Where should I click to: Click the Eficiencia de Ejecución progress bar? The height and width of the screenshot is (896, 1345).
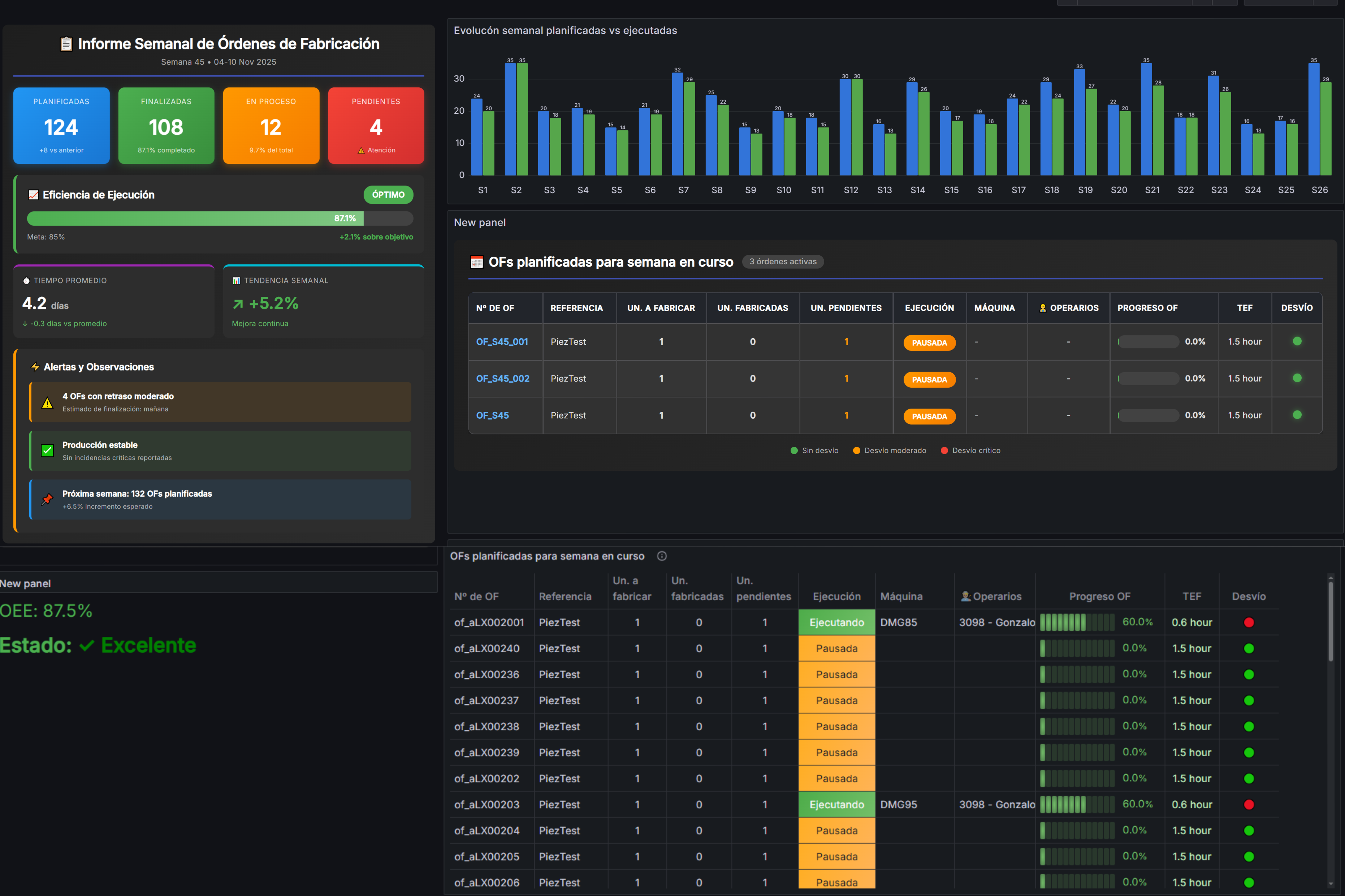tap(220, 218)
